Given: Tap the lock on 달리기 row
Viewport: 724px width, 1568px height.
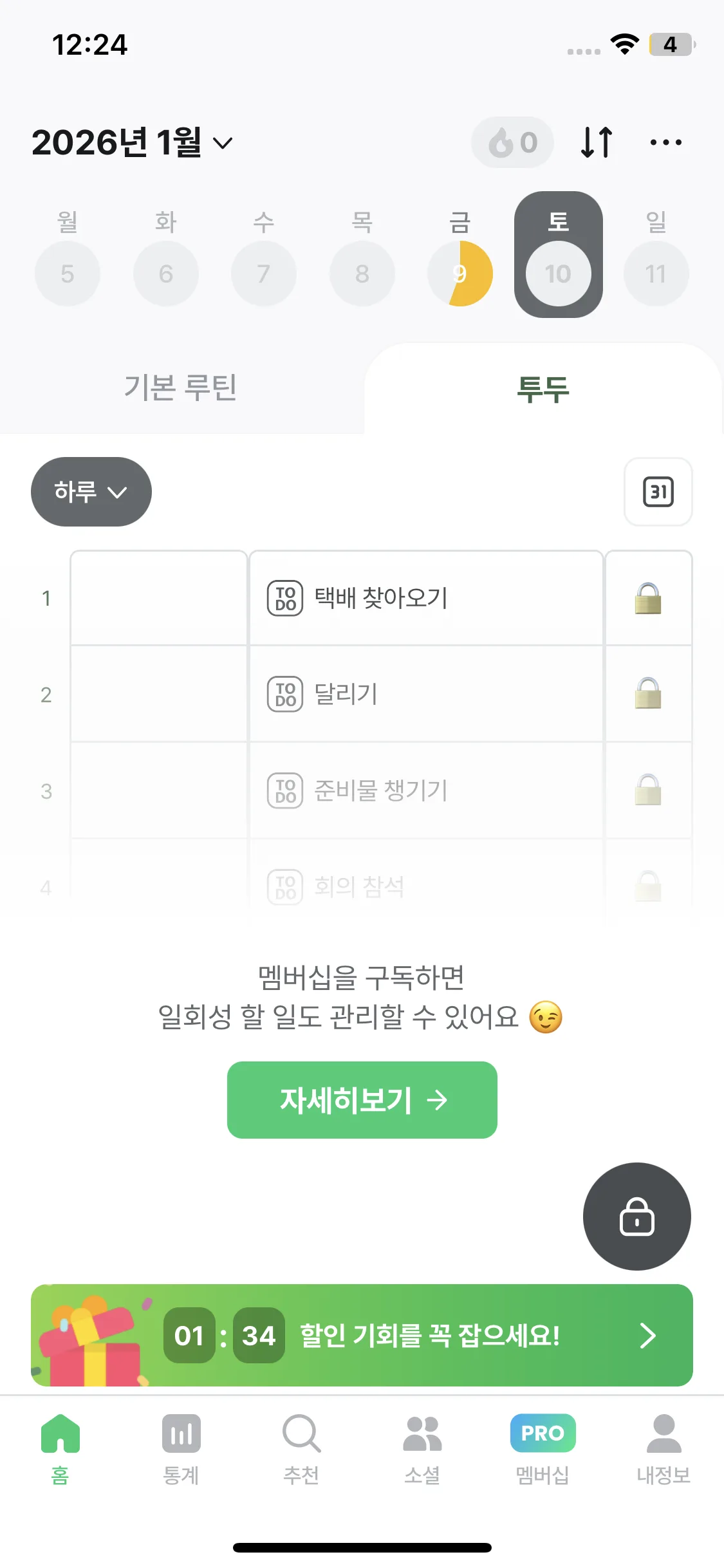Looking at the screenshot, I should coord(648,694).
